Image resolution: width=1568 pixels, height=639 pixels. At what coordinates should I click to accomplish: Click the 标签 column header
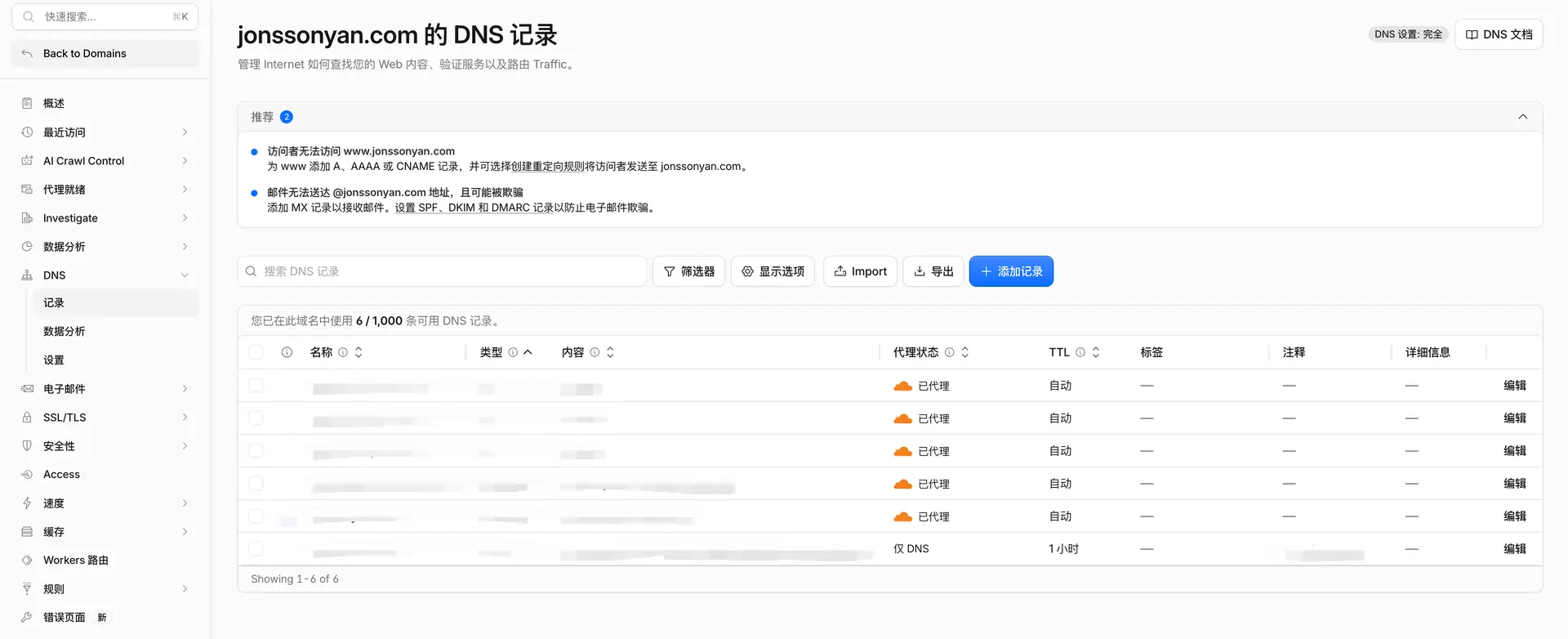point(1151,352)
